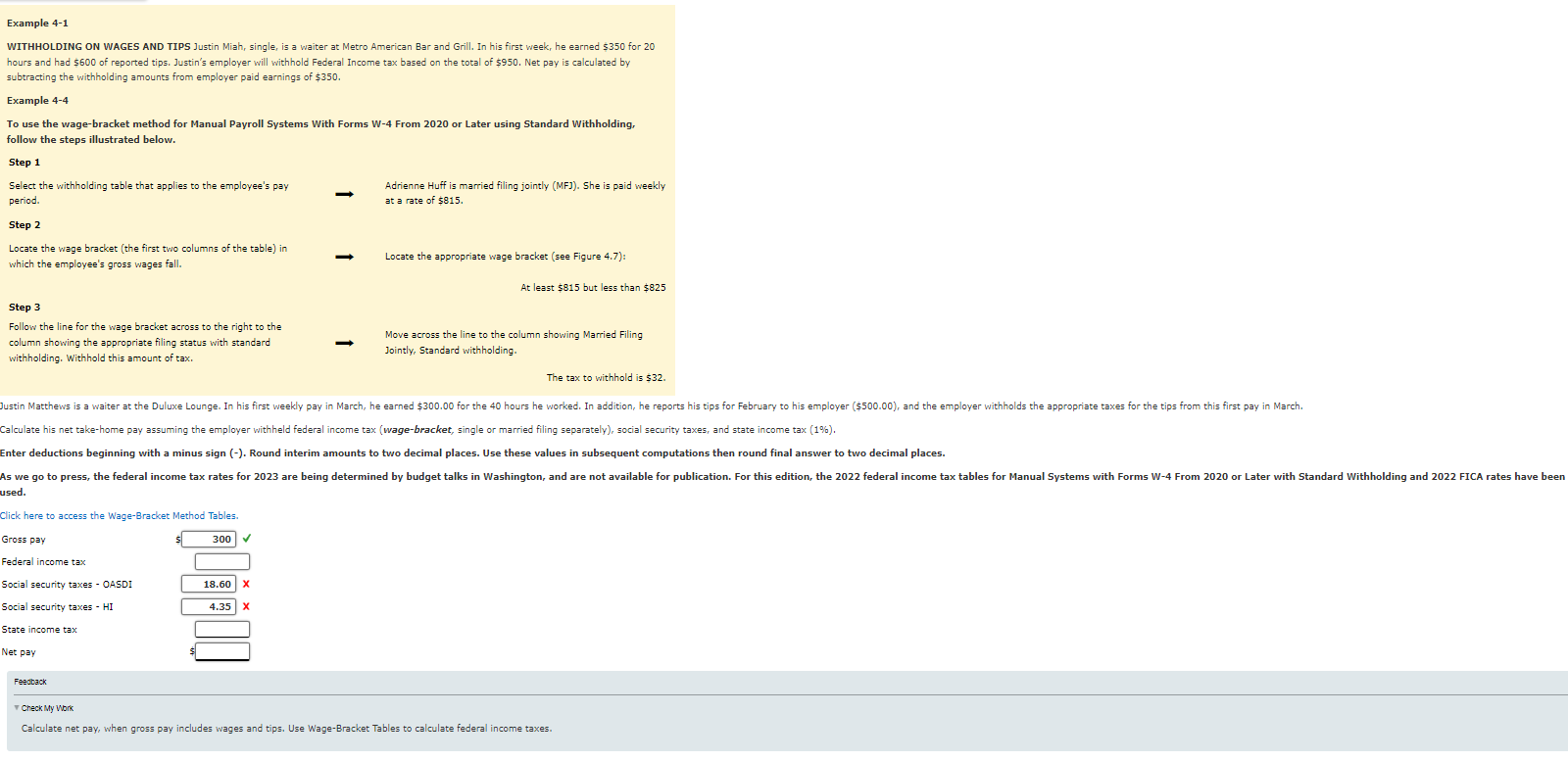
Task: Edit the Social security taxes OASDI field
Action: click(x=209, y=585)
